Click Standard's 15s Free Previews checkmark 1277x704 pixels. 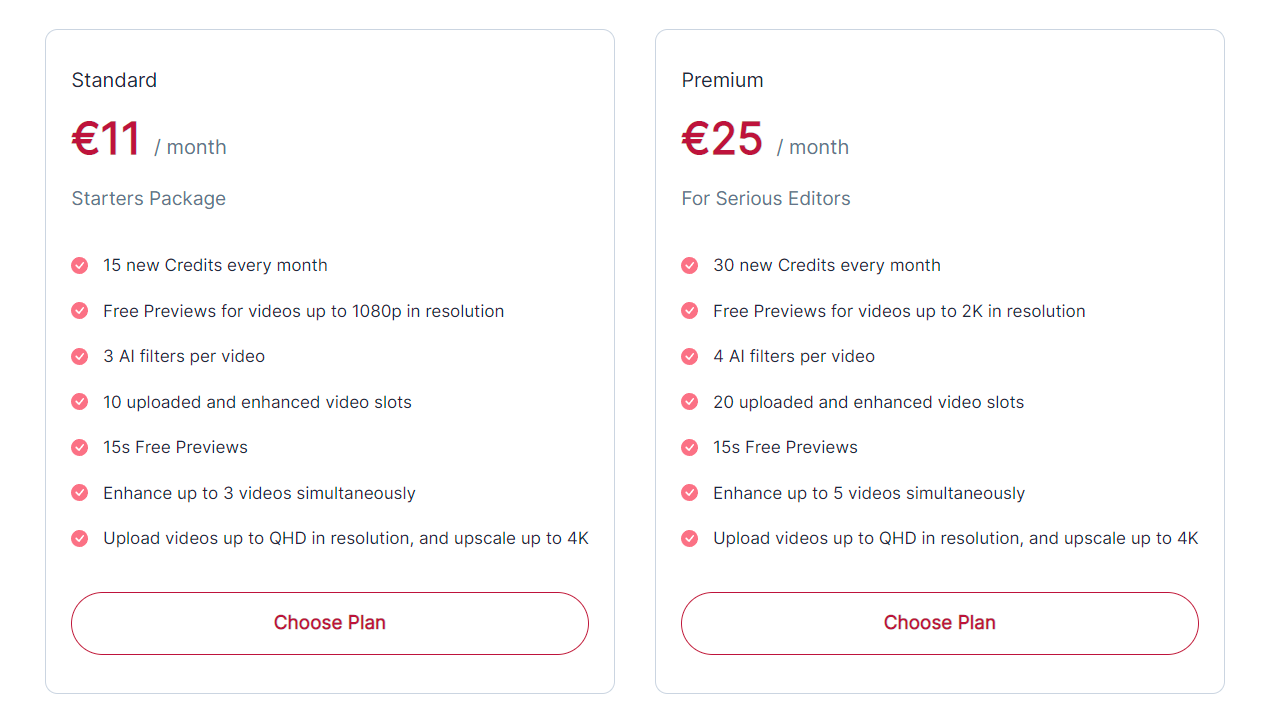tap(80, 447)
